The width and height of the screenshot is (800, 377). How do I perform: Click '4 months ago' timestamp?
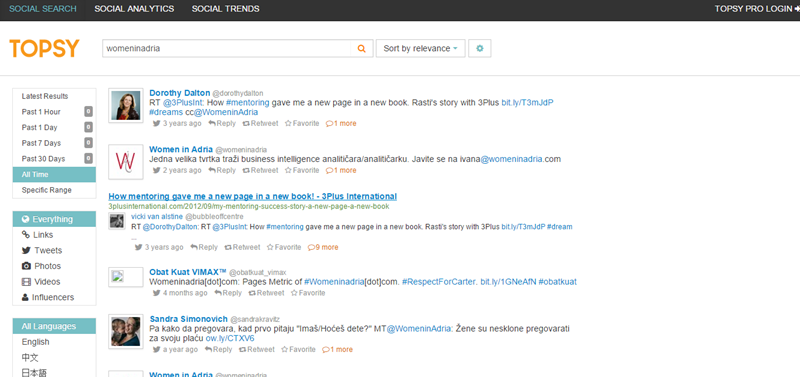pos(185,293)
